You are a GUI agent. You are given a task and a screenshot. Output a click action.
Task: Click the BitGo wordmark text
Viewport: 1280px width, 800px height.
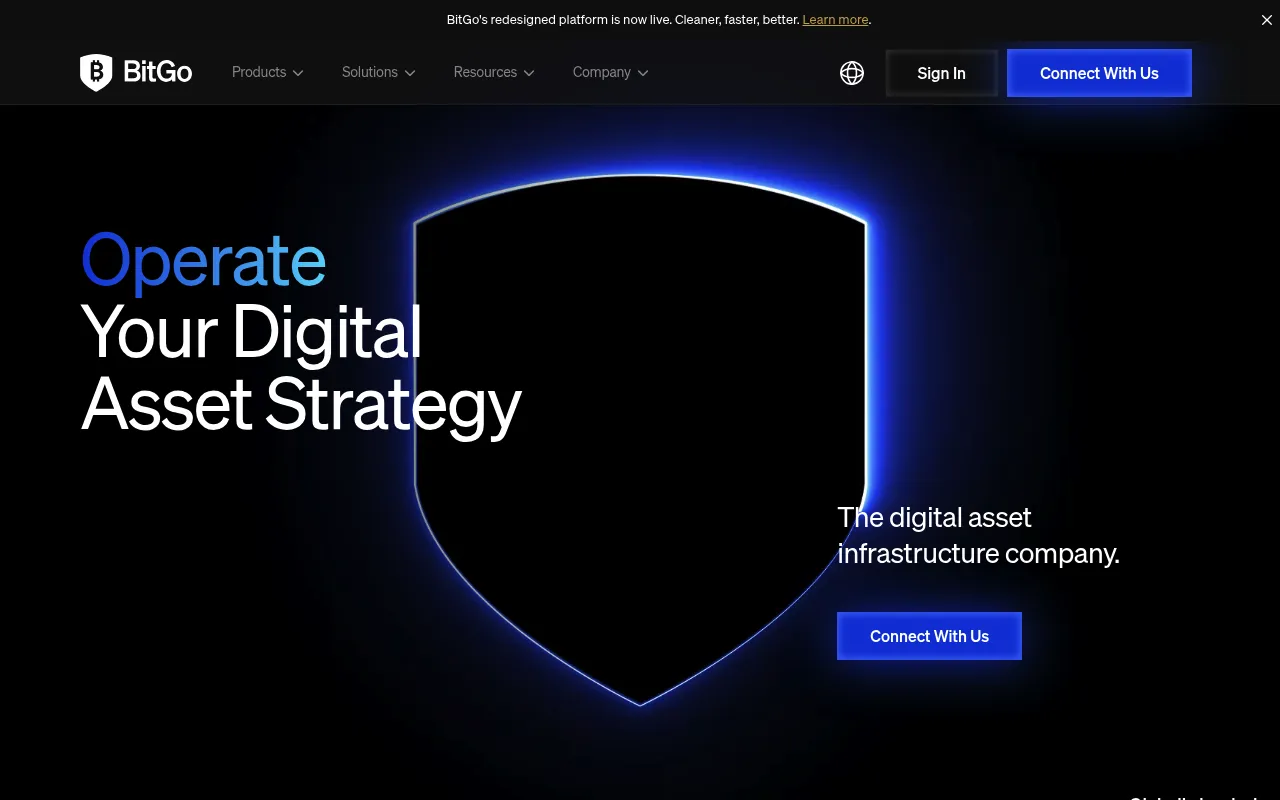[x=158, y=72]
